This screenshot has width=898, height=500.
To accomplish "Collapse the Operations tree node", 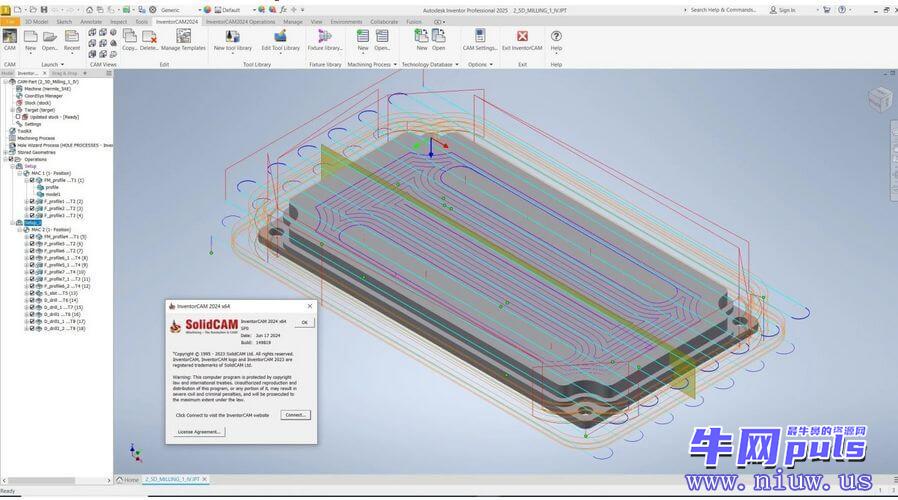I will click(5, 159).
